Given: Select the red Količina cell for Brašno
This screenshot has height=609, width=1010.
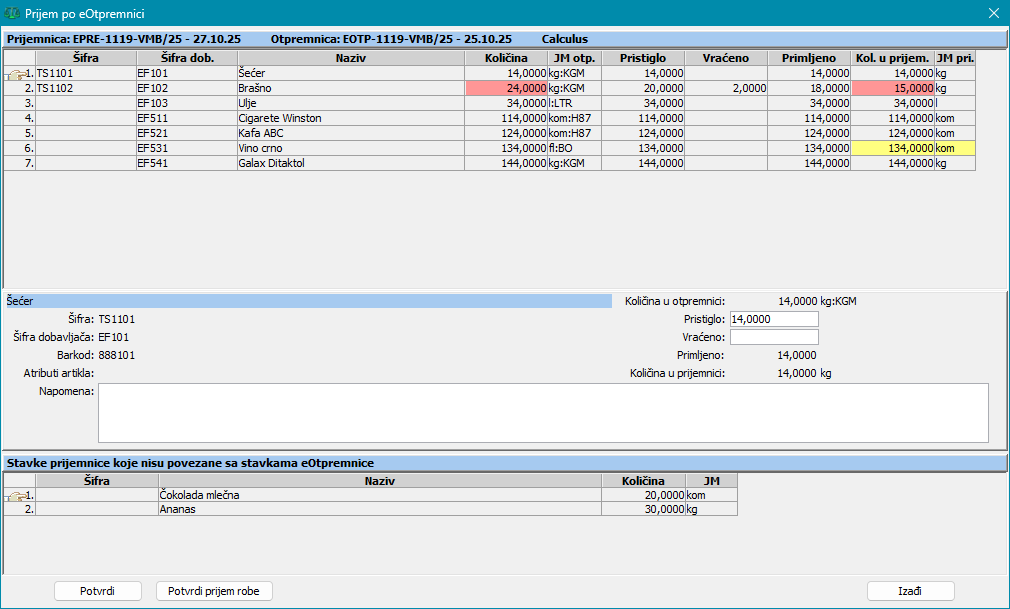Looking at the screenshot, I should coord(506,88).
